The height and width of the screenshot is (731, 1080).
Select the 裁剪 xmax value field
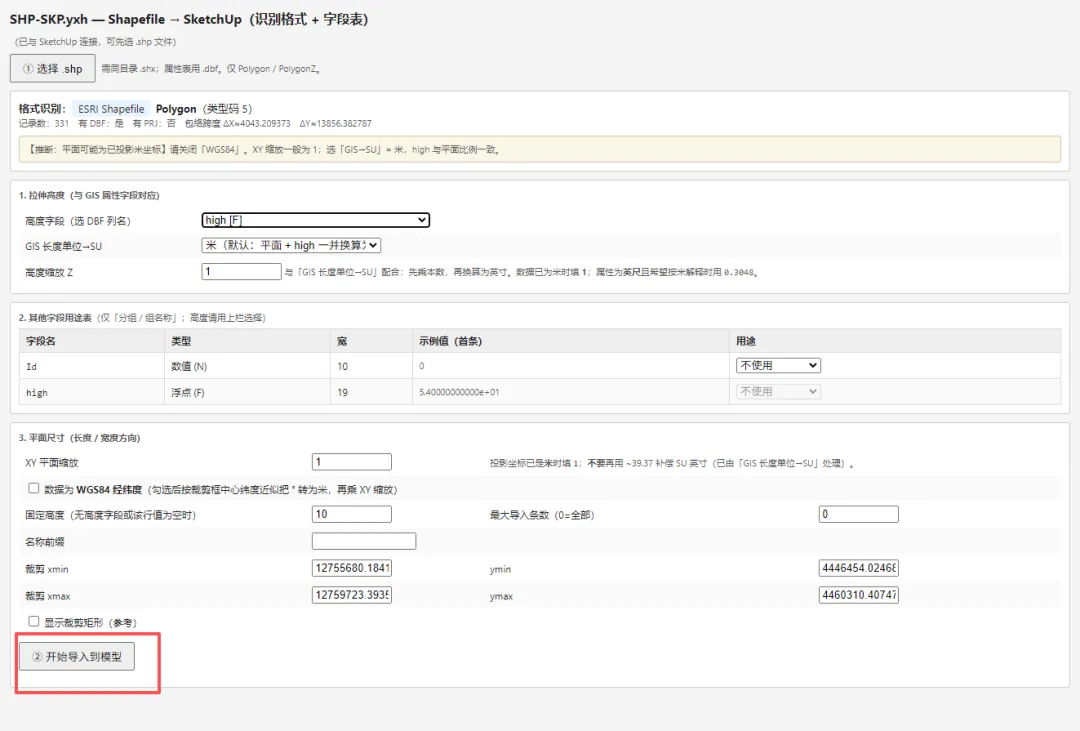pyautogui.click(x=352, y=595)
